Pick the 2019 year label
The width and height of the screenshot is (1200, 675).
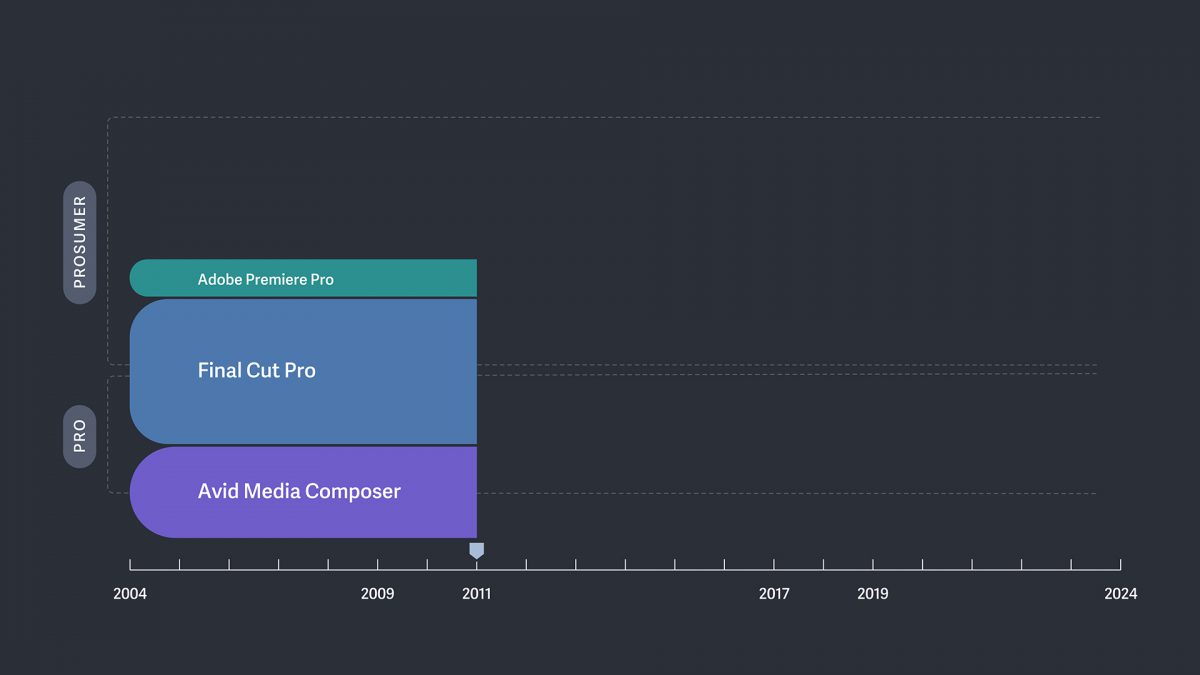(873, 594)
